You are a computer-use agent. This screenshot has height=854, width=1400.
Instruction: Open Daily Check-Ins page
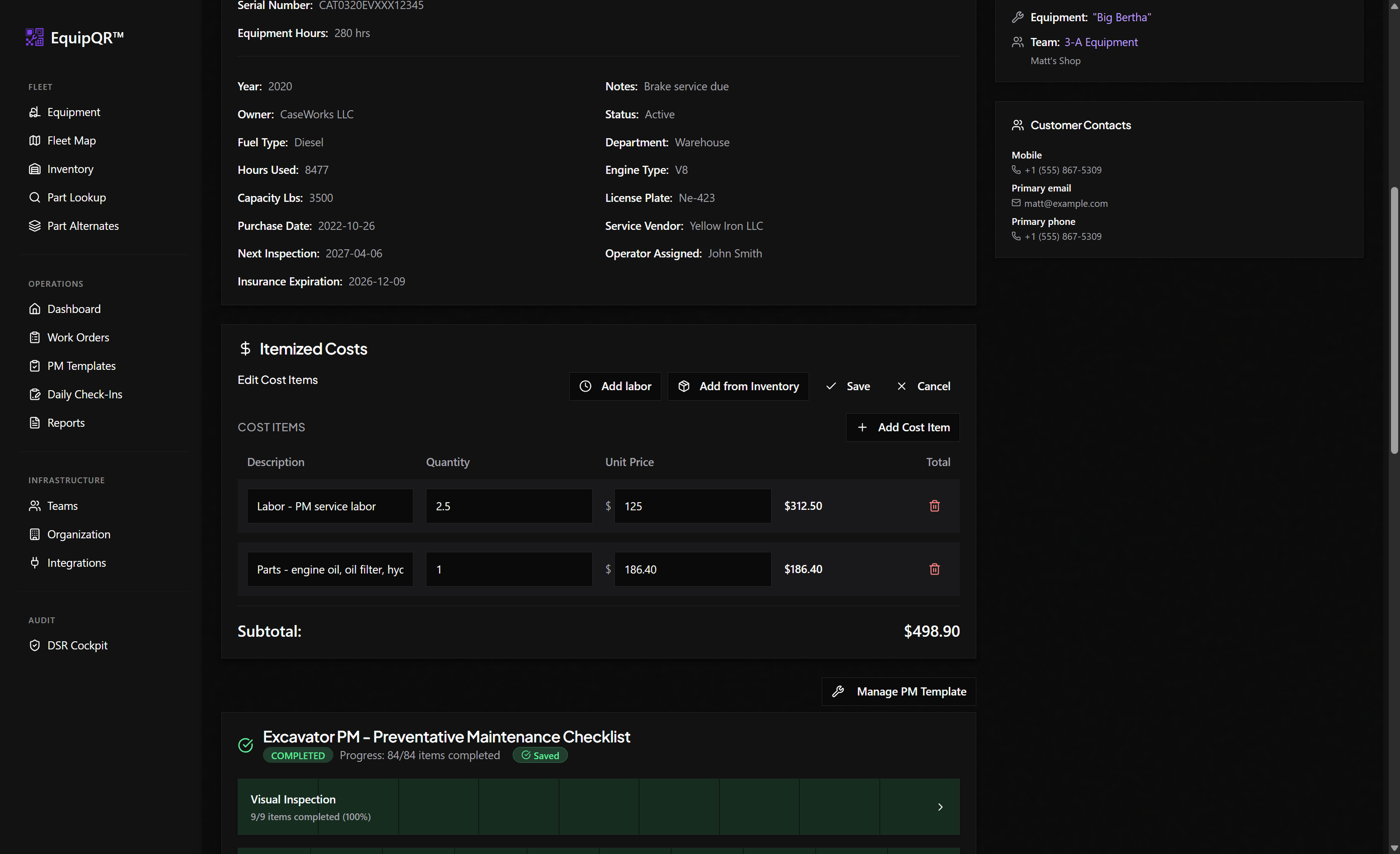coord(84,394)
